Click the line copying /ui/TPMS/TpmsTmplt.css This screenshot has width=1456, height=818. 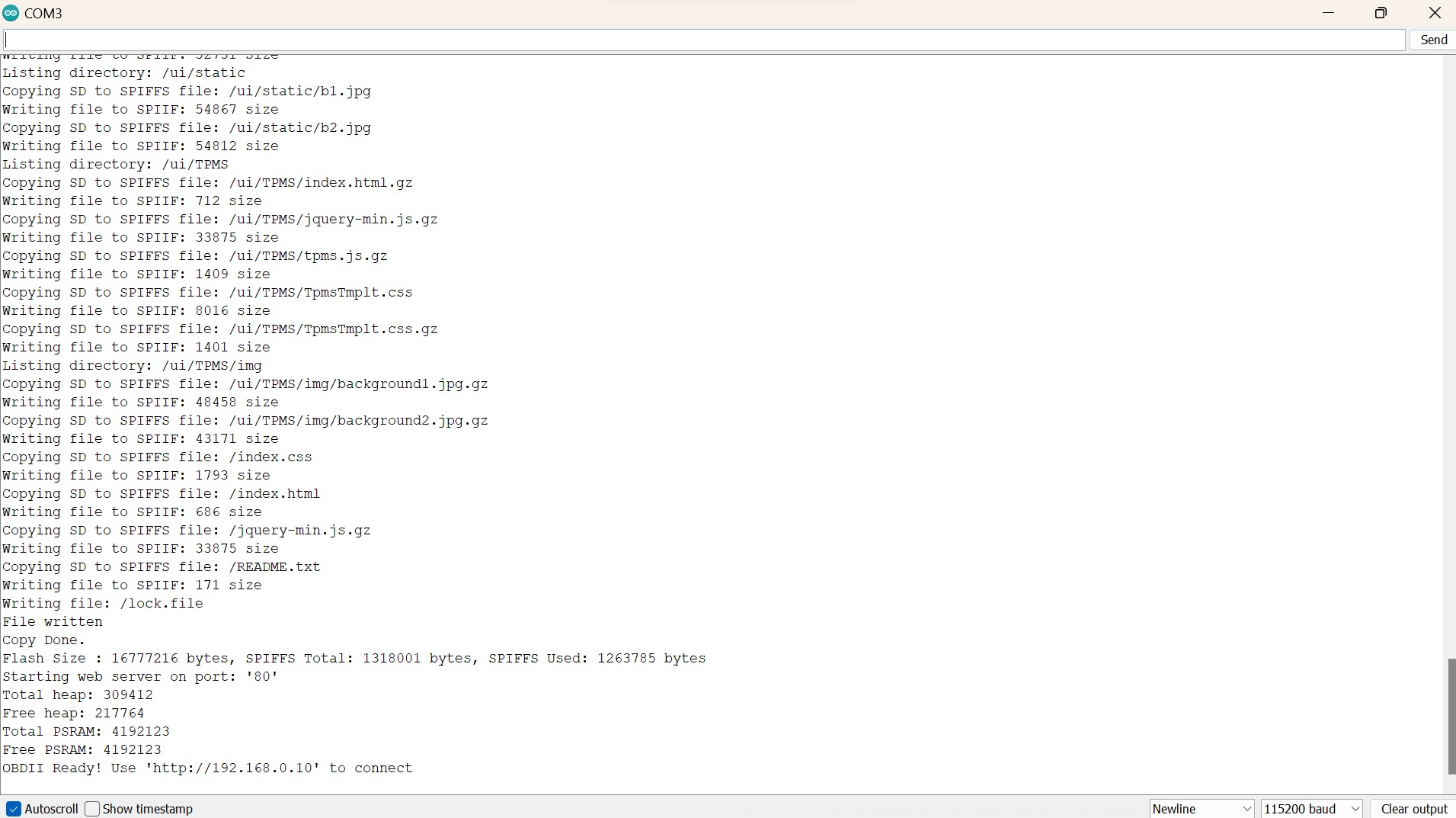(x=207, y=293)
